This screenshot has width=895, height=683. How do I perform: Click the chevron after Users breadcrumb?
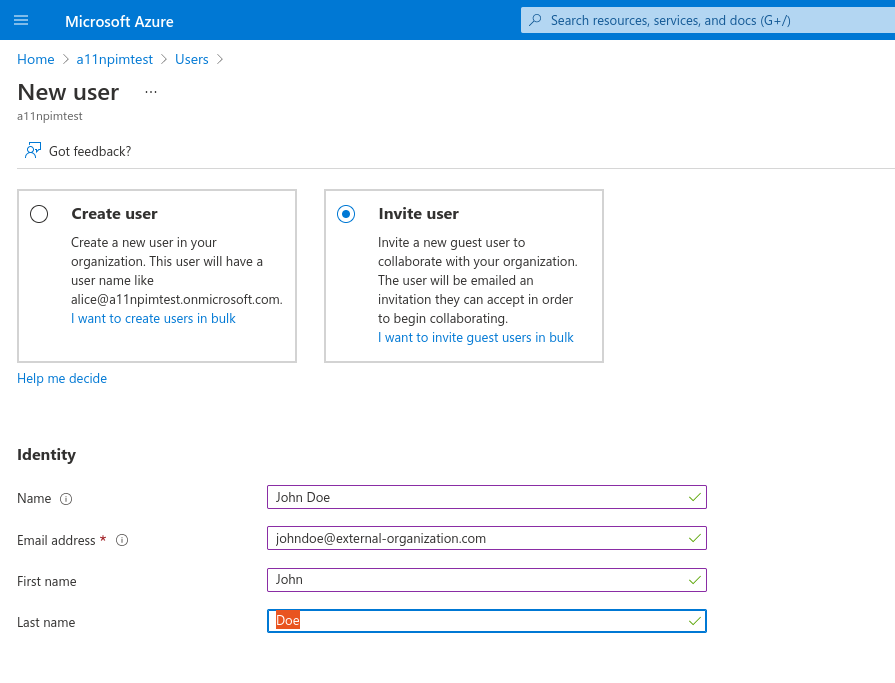coord(220,59)
